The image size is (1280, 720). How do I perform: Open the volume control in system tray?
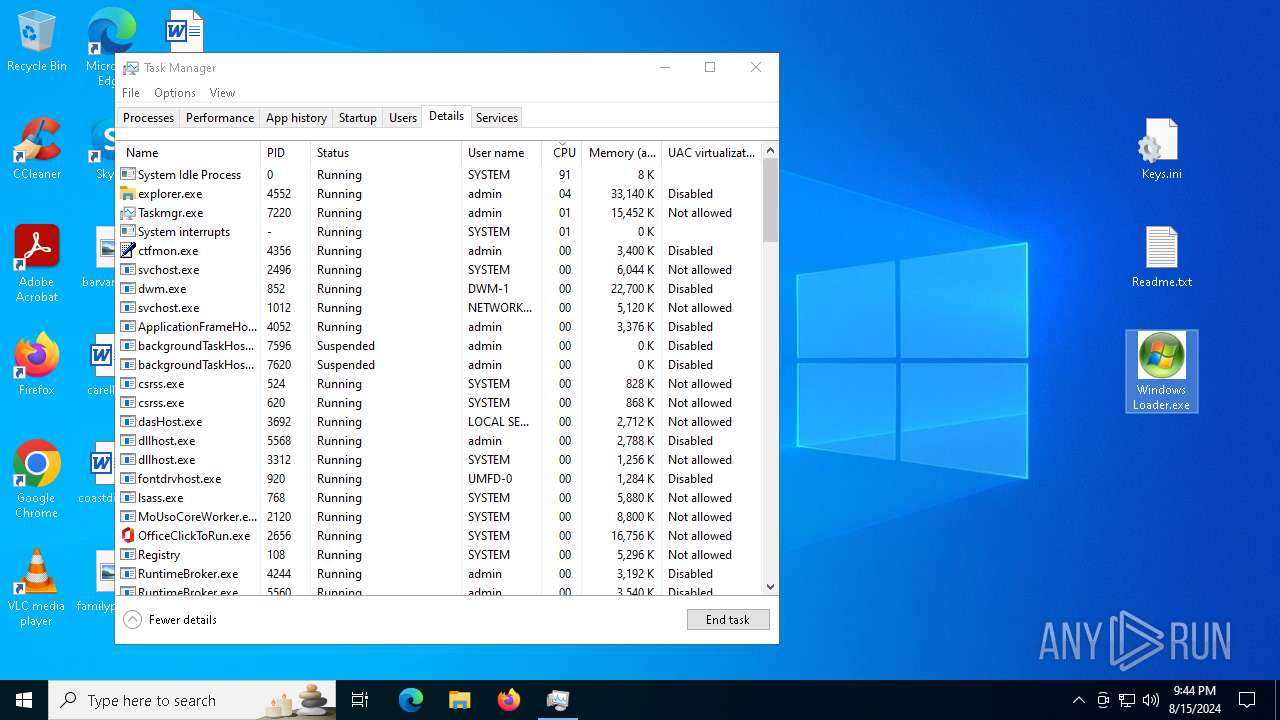(x=1151, y=700)
